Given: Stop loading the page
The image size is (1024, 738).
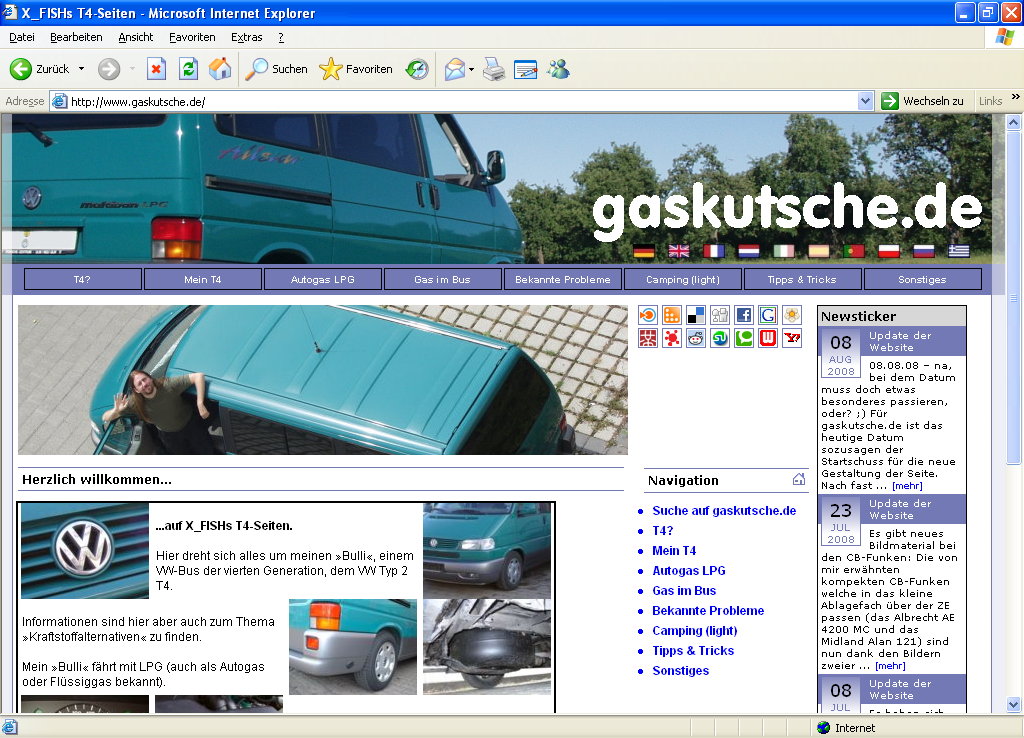Looking at the screenshot, I should pyautogui.click(x=156, y=69).
